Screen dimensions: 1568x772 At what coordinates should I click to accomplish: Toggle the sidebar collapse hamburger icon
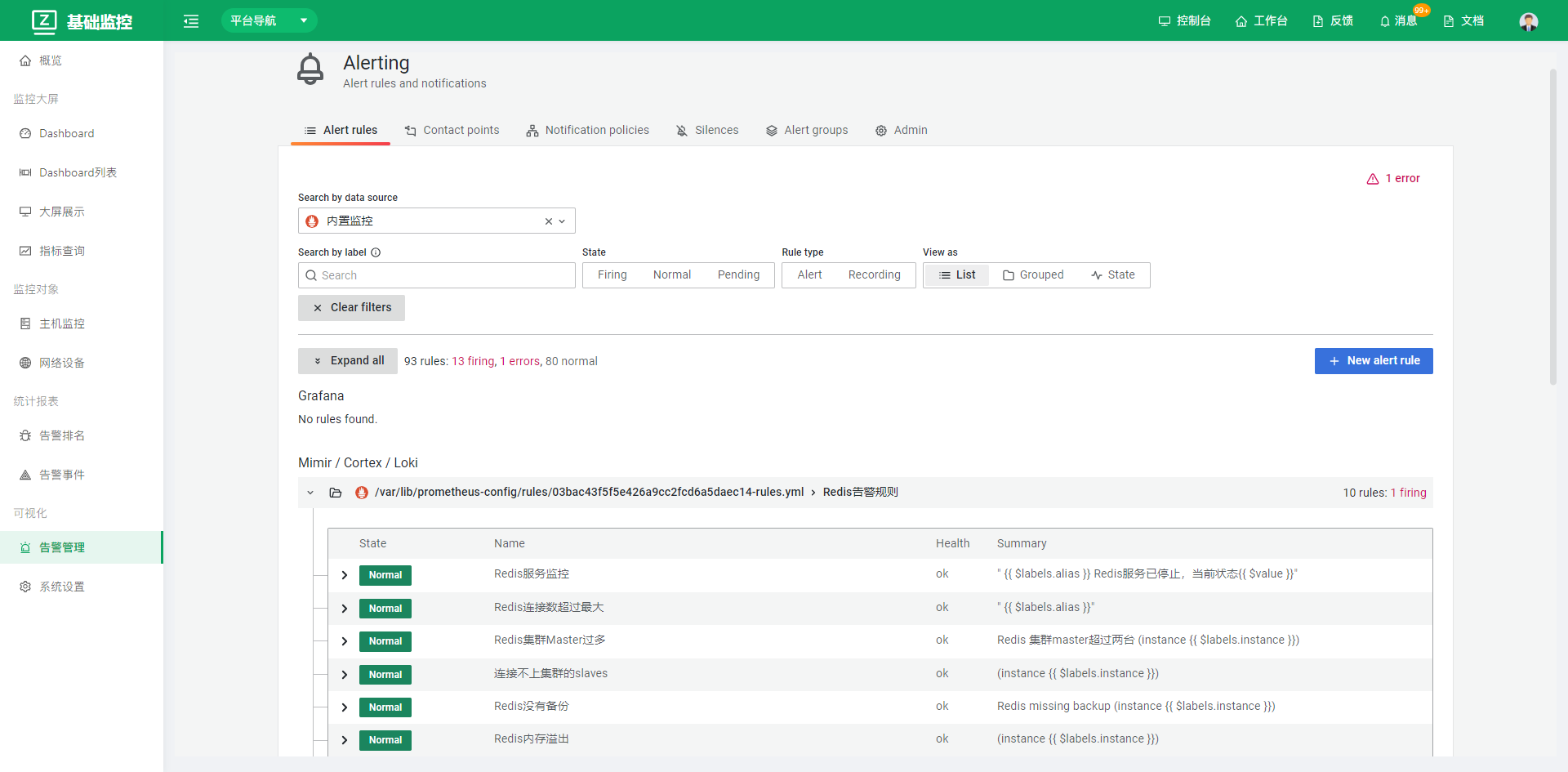tap(191, 21)
